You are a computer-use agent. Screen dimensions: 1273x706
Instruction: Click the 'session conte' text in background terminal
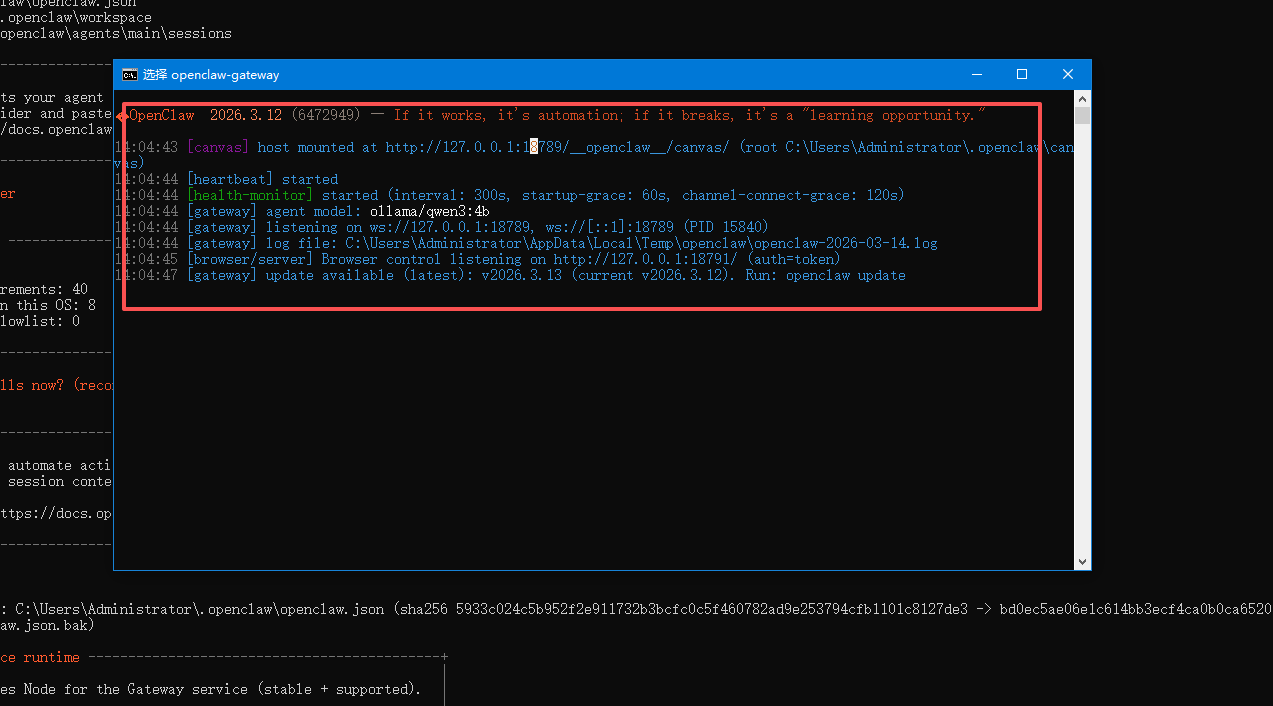tap(60, 481)
